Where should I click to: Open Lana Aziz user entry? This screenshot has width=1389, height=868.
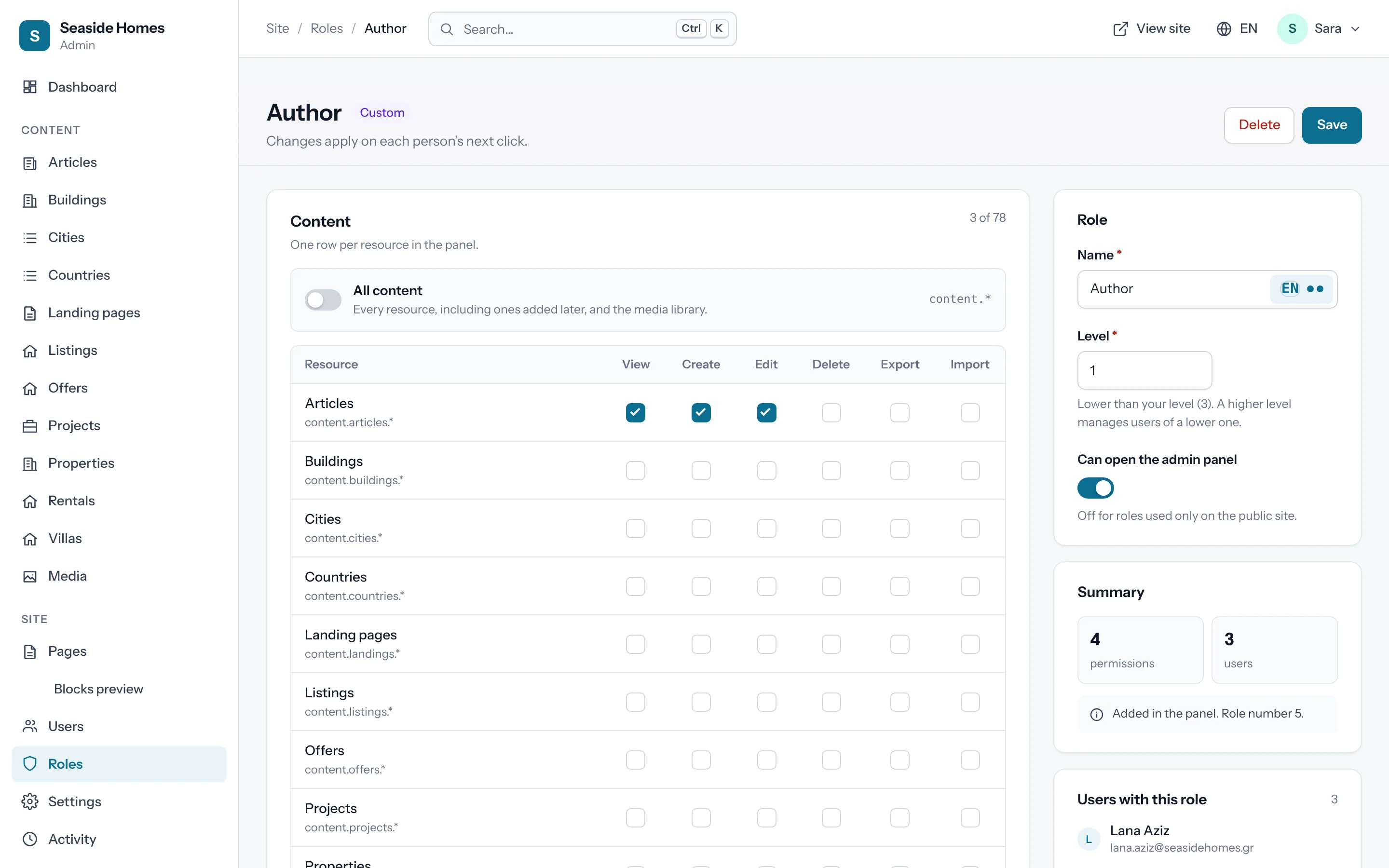[x=1207, y=839]
